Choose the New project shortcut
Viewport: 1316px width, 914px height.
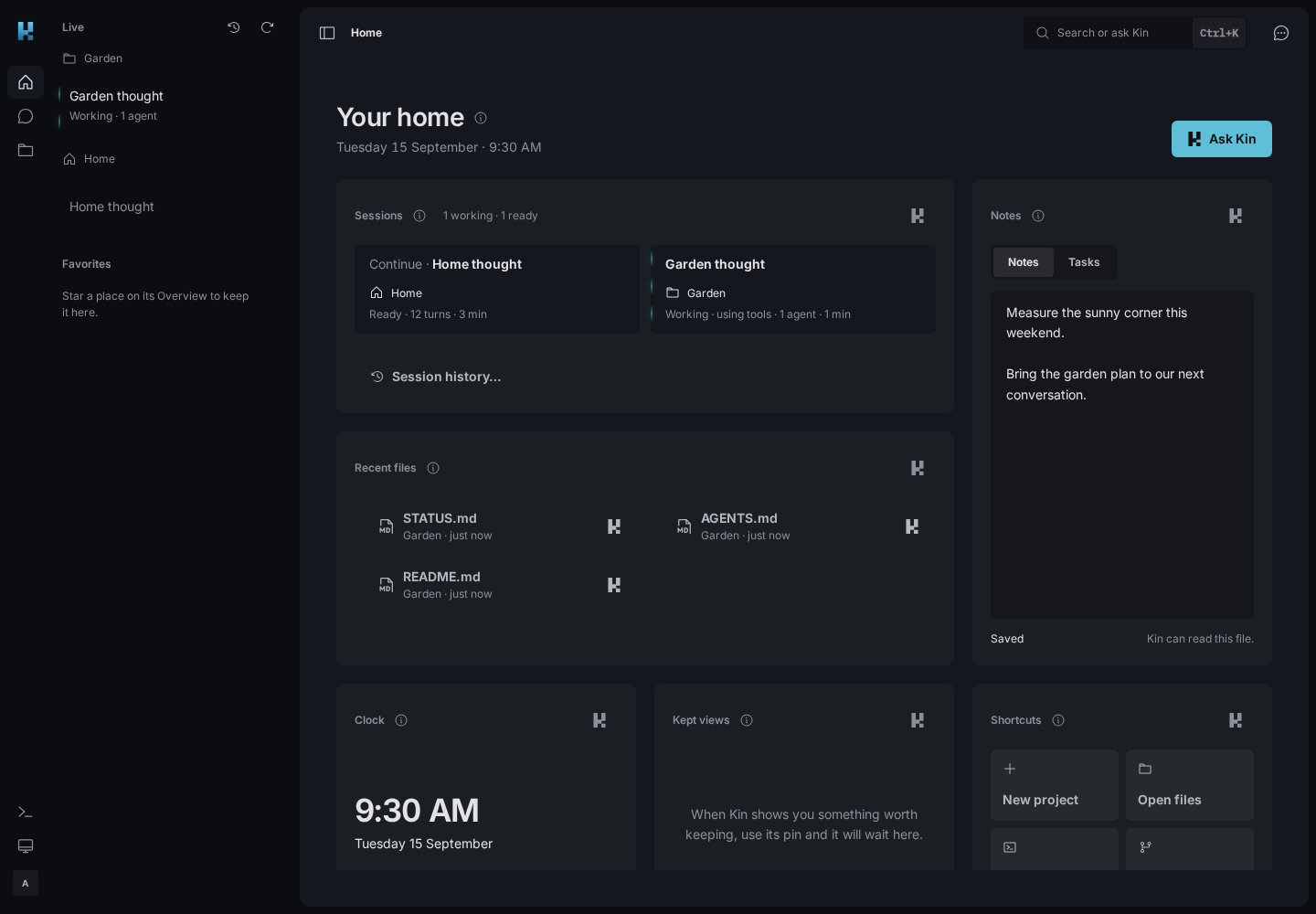pyautogui.click(x=1055, y=785)
